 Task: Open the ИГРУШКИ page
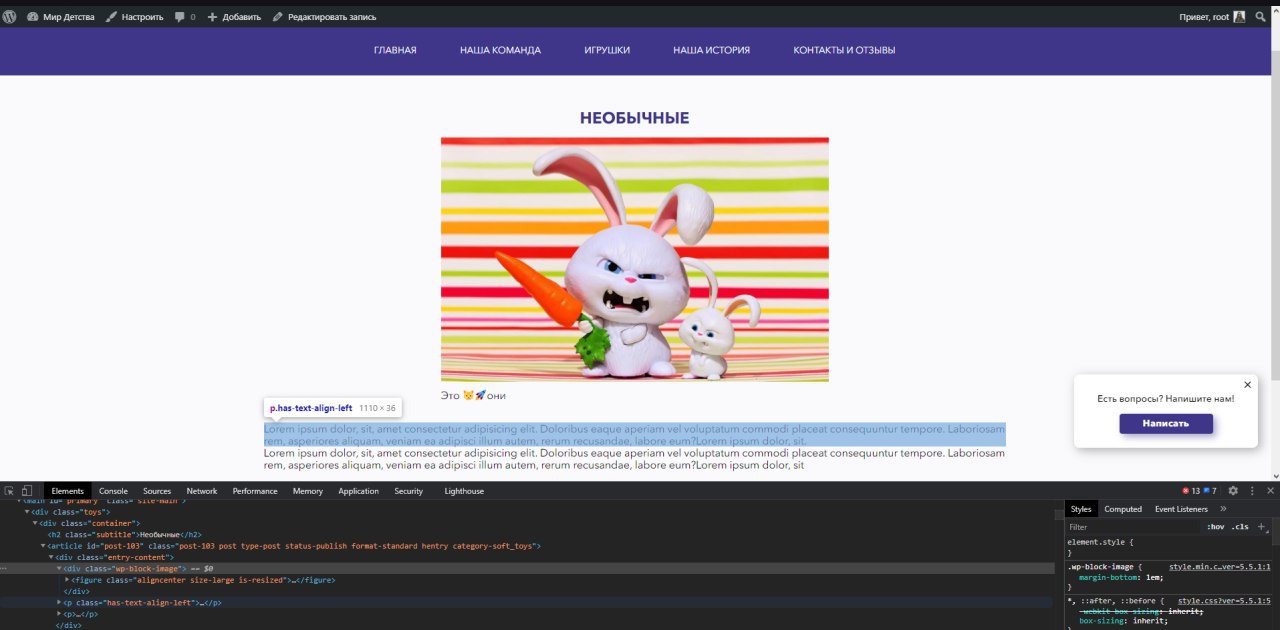[607, 50]
